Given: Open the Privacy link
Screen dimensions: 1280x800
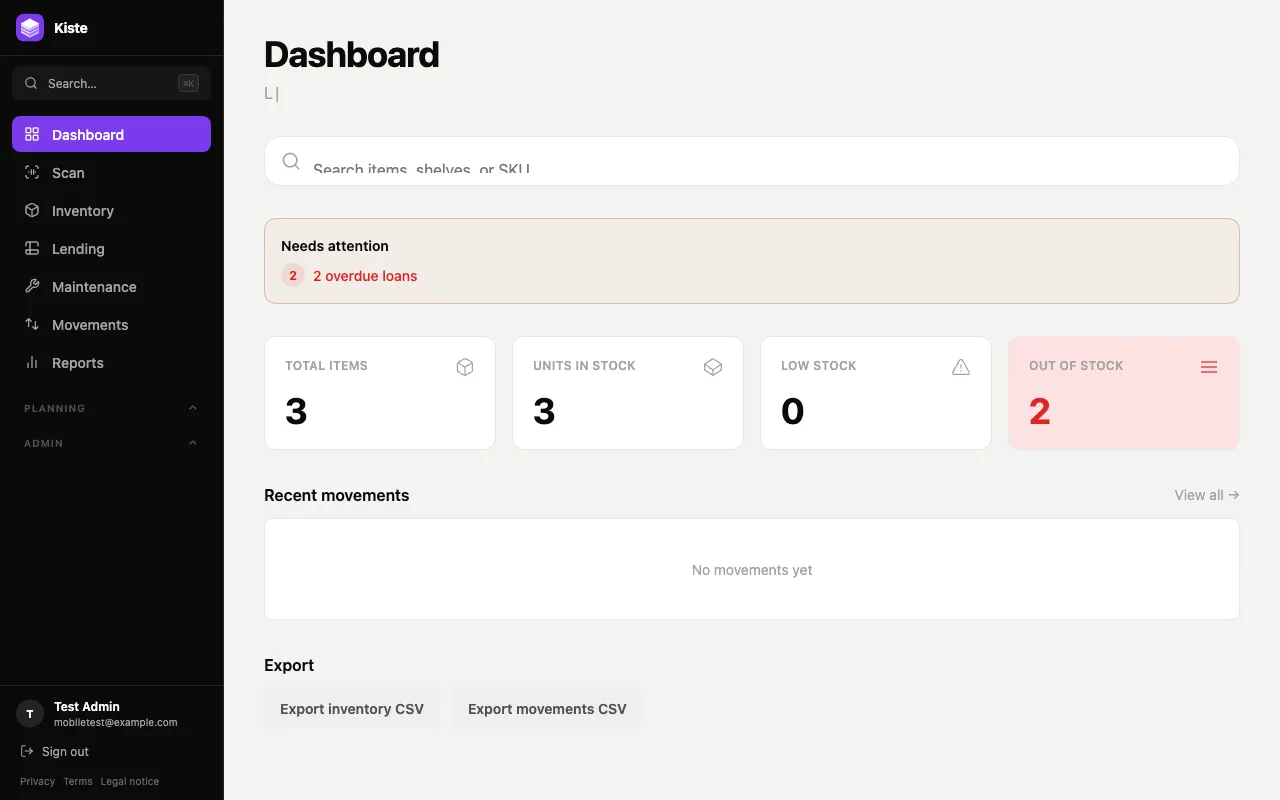Looking at the screenshot, I should (37, 781).
